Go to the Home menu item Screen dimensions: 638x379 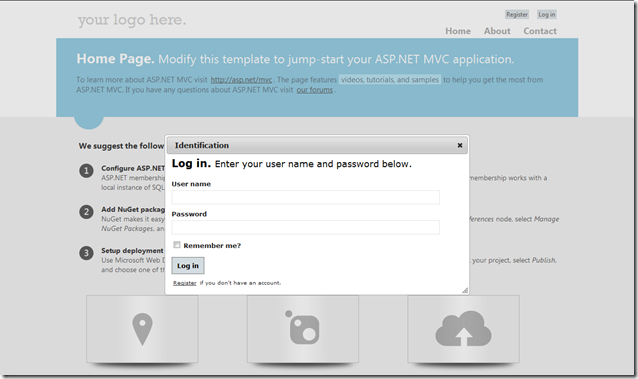coord(458,31)
